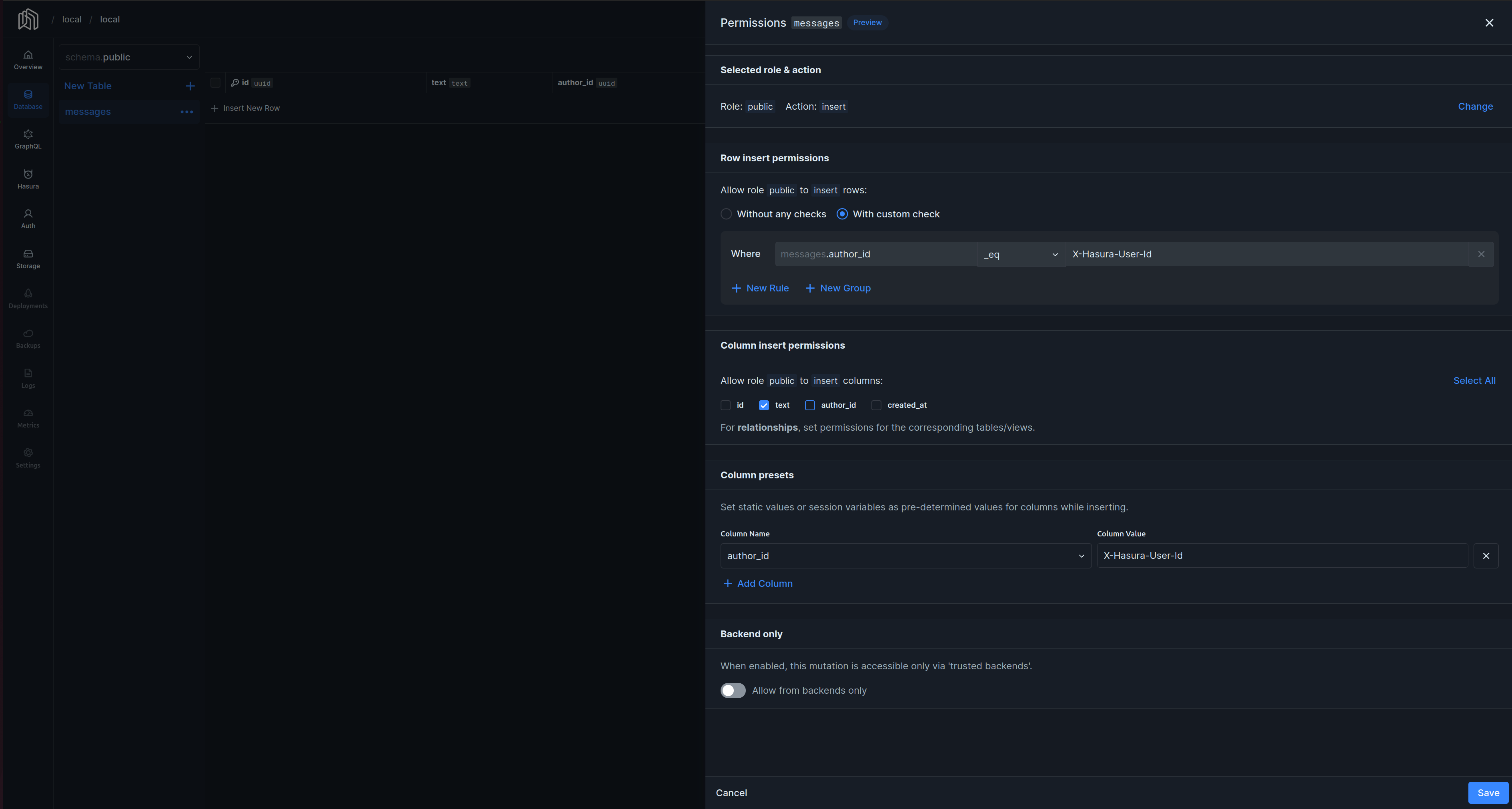Click the Nhost logo in top left
The height and width of the screenshot is (809, 1512).
28,19
